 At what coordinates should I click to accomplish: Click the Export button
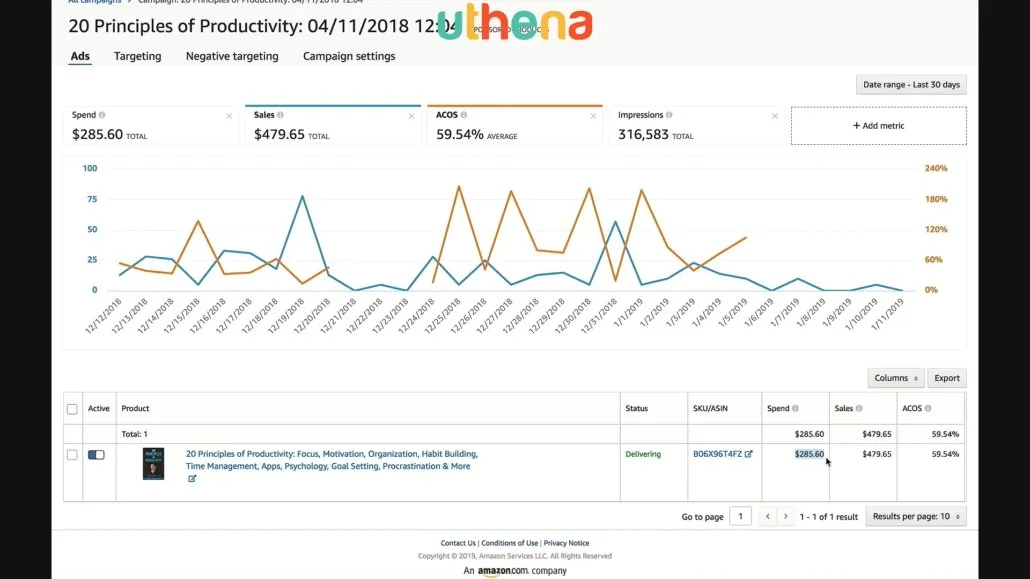[x=947, y=378]
